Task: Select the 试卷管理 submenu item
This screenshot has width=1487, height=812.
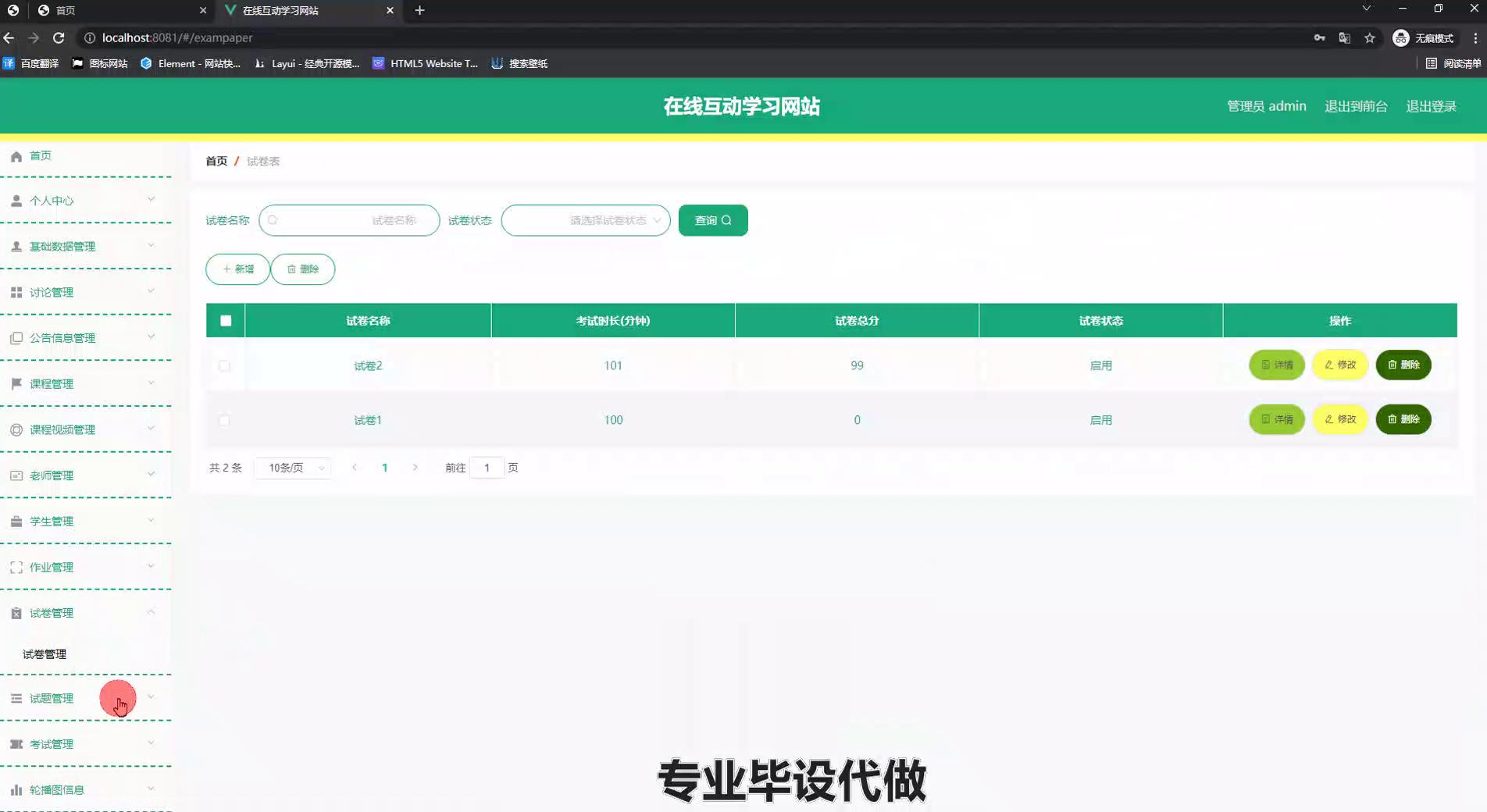Action: click(x=45, y=654)
